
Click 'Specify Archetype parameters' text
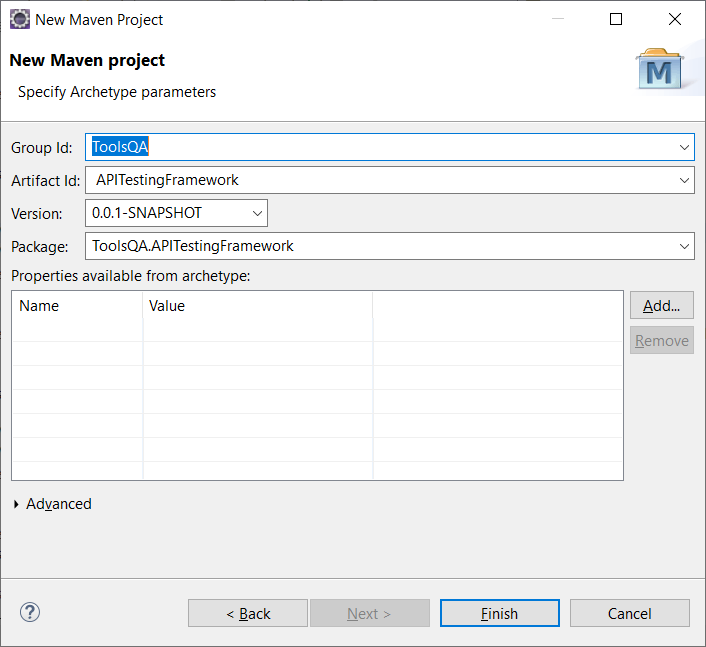[x=117, y=92]
